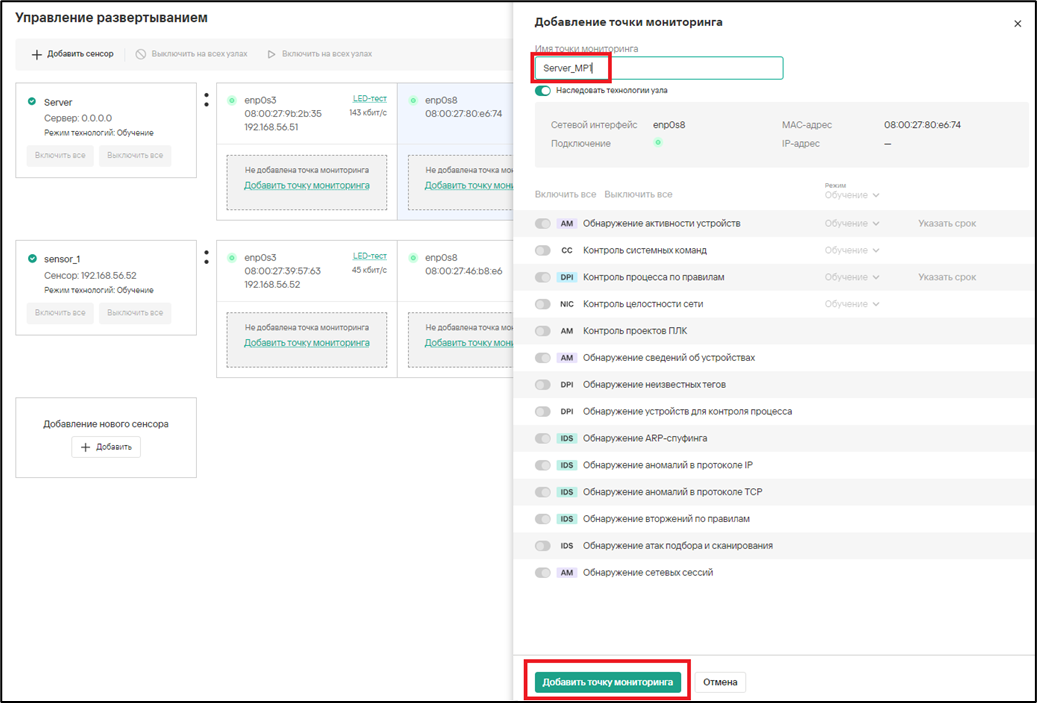Toggle Контроль проектов ПЛК switch
Screen dimensions: 1037x703
click(x=542, y=331)
